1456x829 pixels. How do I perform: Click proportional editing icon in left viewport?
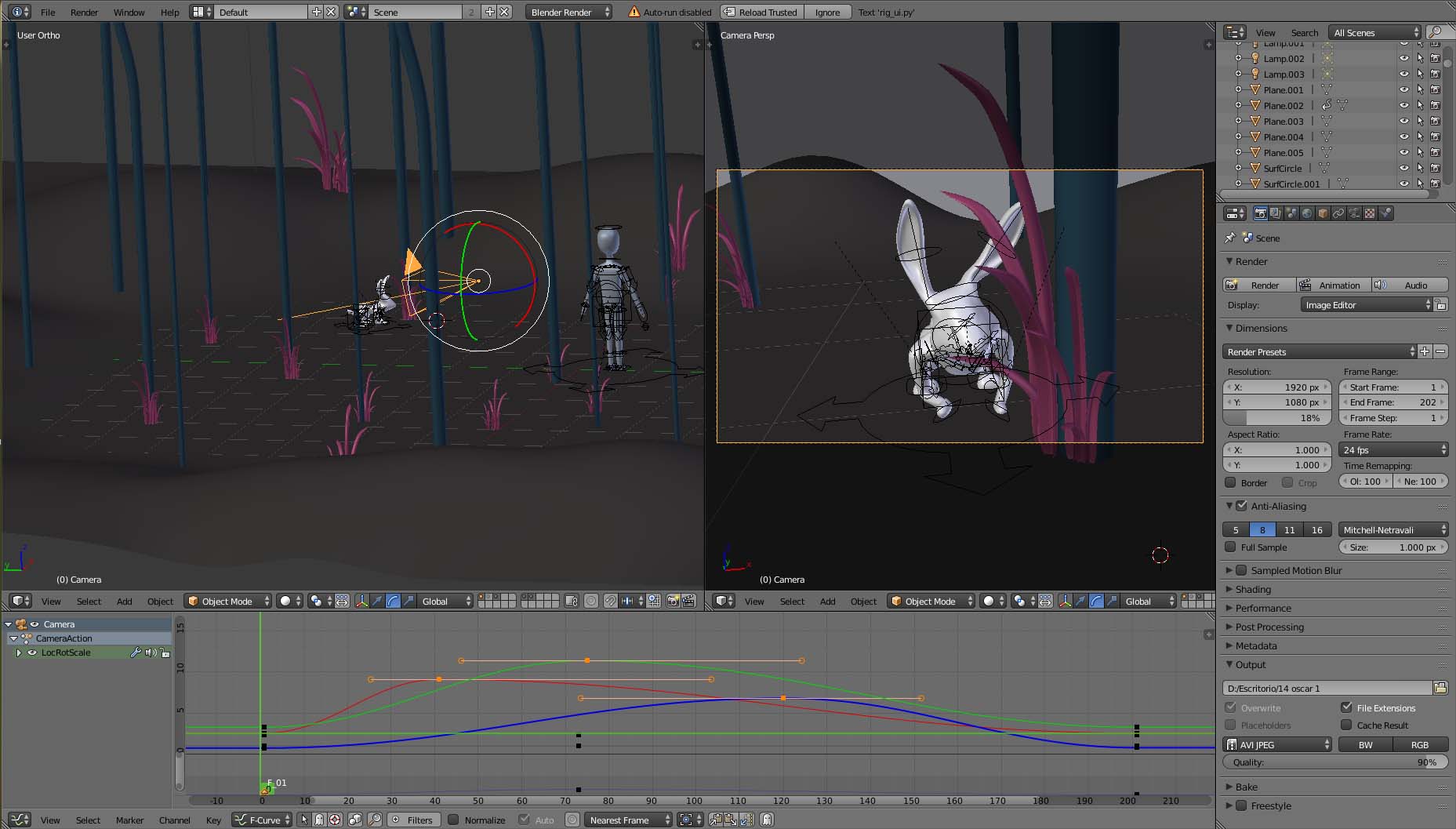tap(591, 602)
